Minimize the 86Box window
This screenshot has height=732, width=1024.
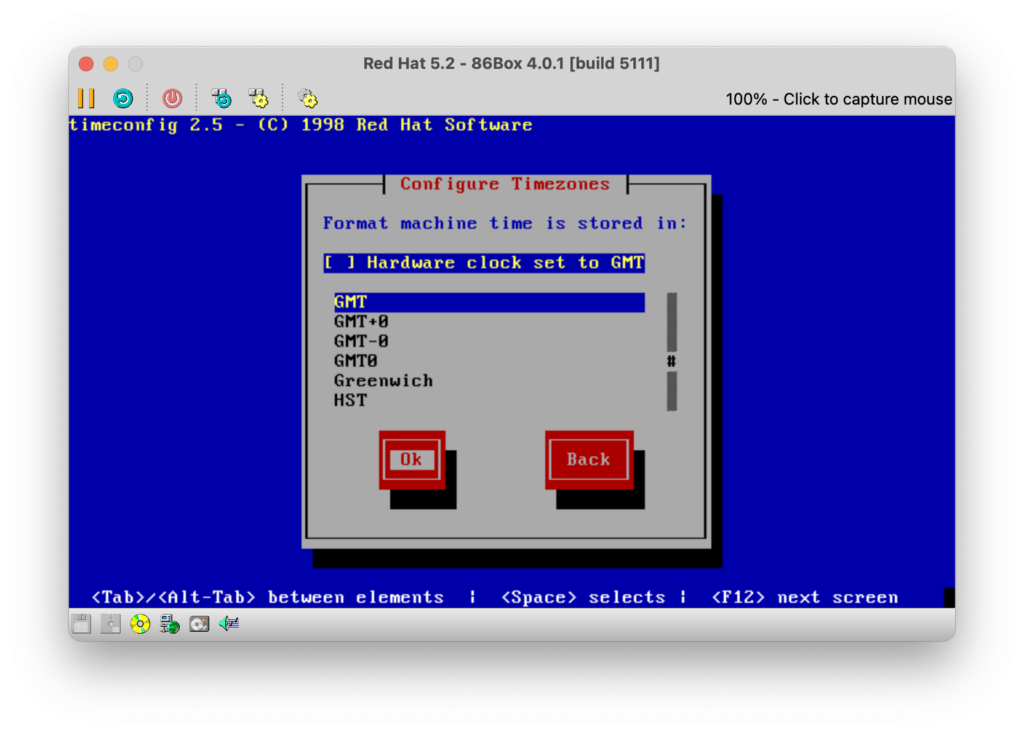tap(111, 63)
